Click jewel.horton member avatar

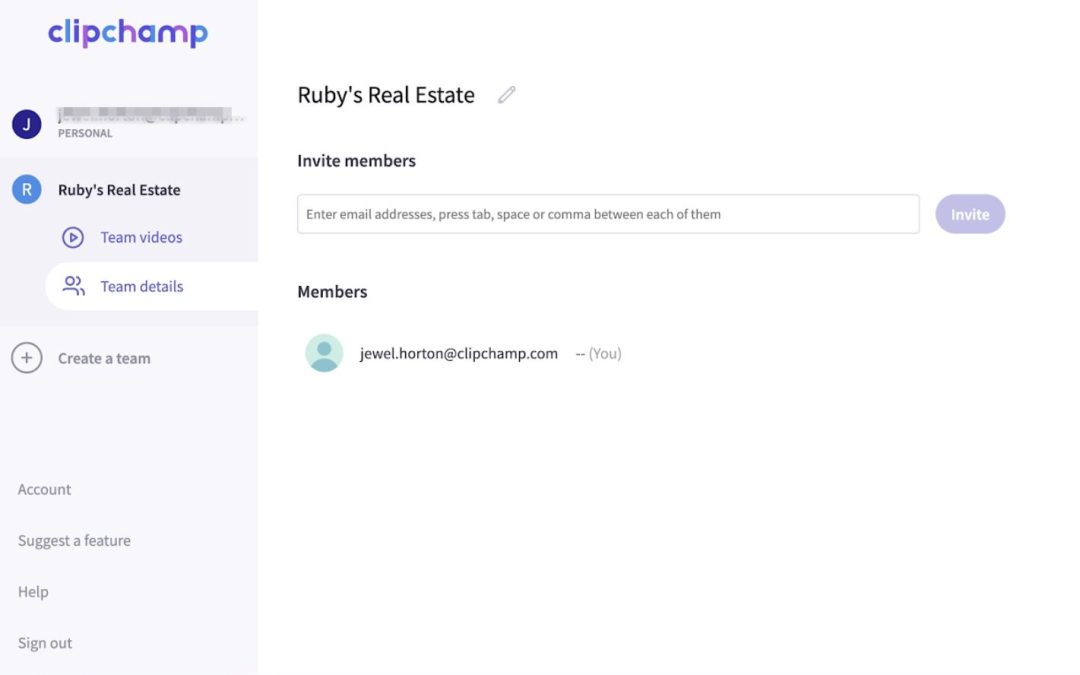[324, 353]
